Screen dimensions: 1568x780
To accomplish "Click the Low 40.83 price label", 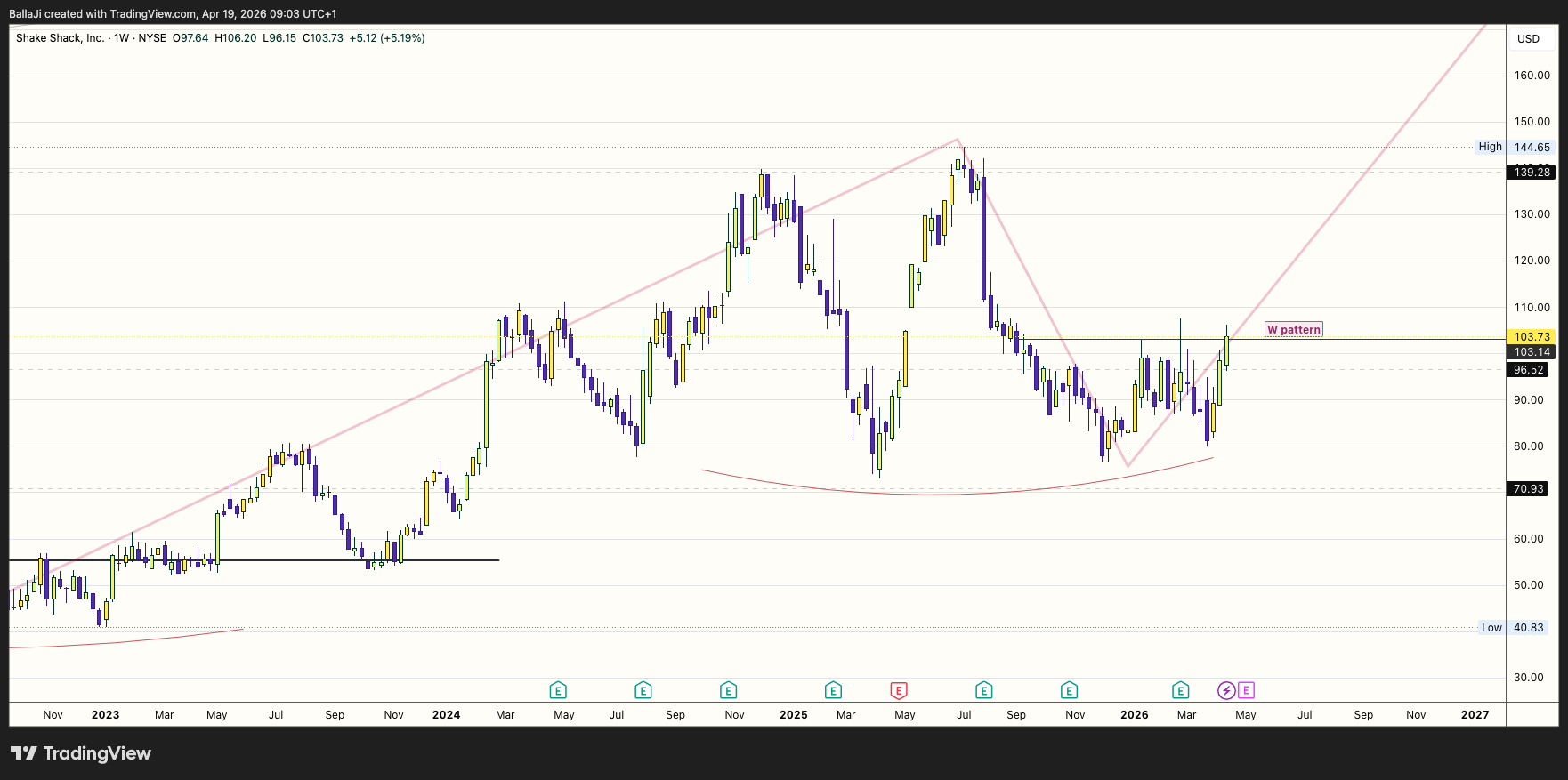I will coord(1529,627).
